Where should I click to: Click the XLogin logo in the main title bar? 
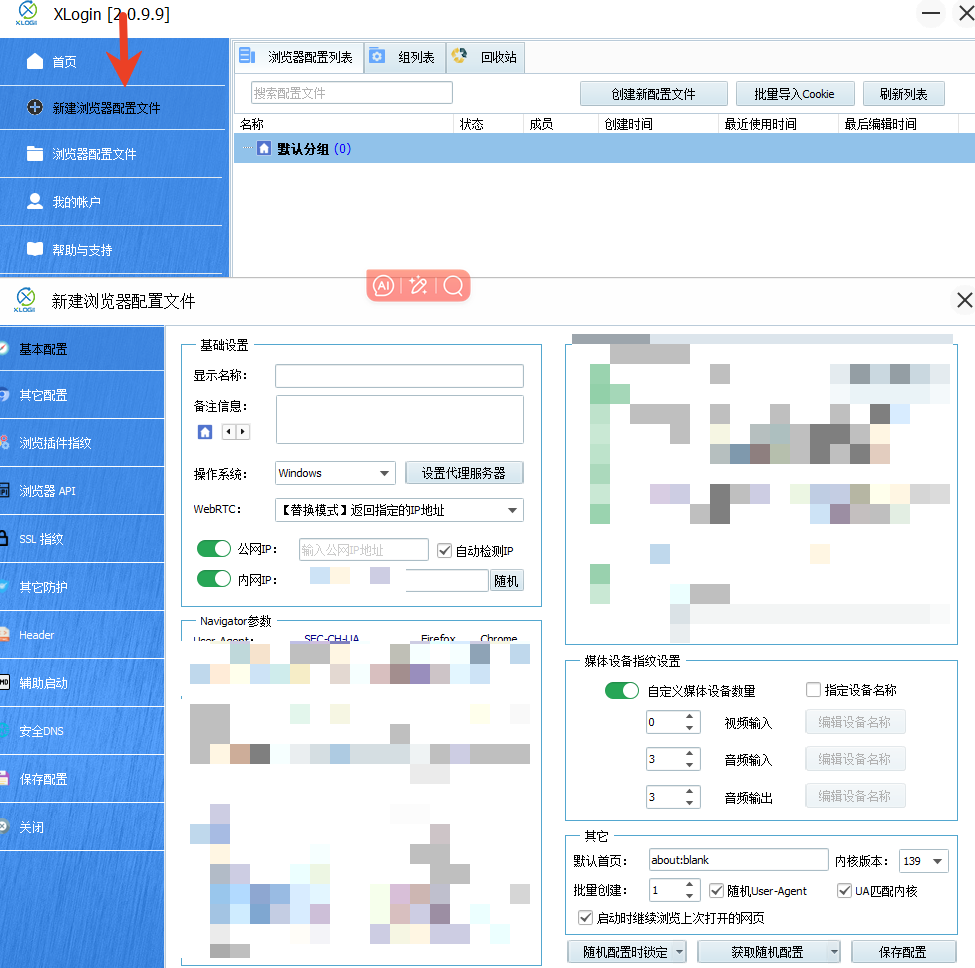[26, 12]
